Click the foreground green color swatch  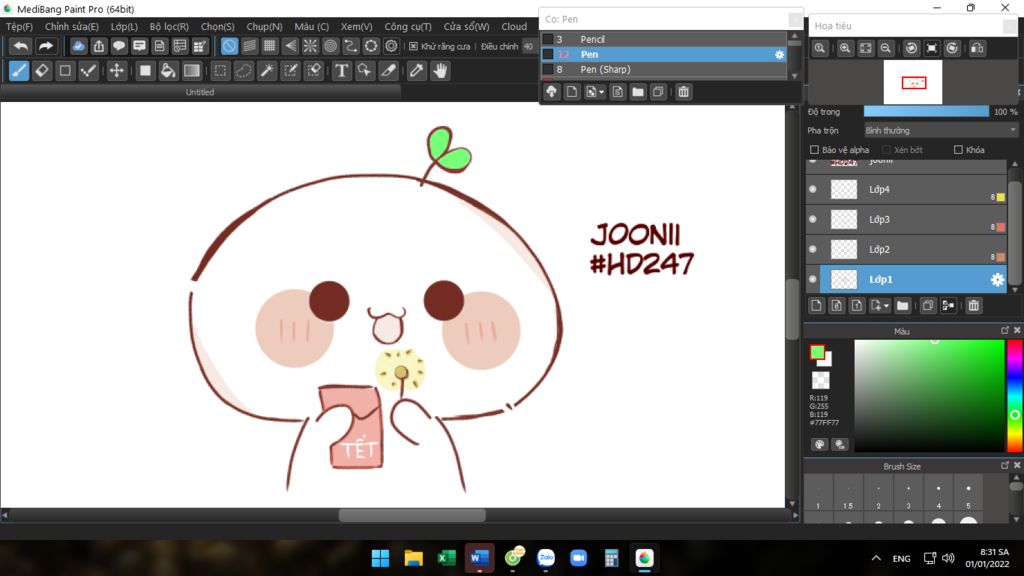(816, 352)
